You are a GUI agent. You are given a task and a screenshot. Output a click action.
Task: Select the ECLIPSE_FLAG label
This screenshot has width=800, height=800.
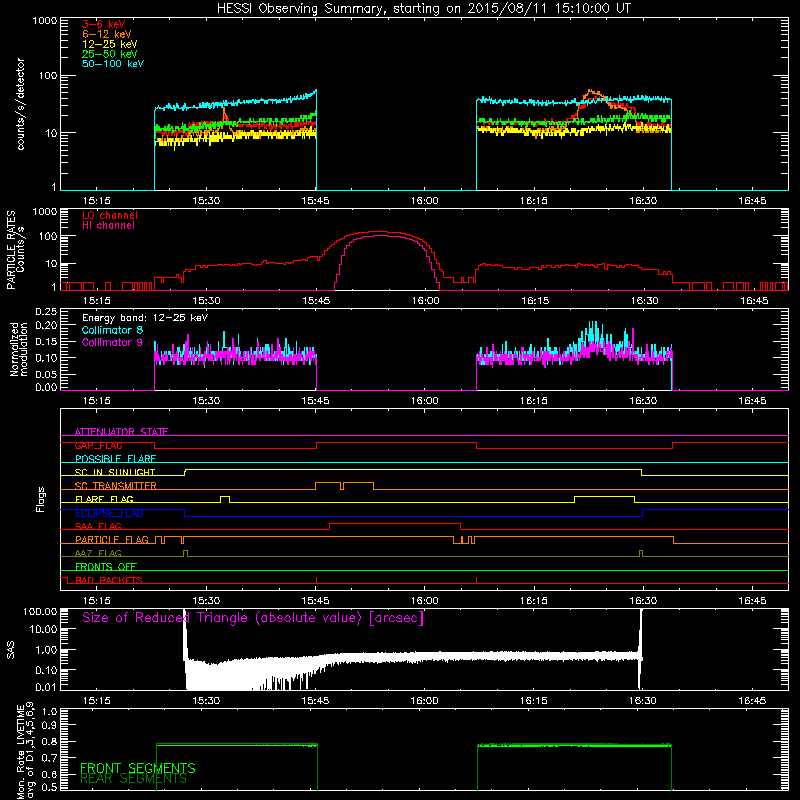[109, 513]
